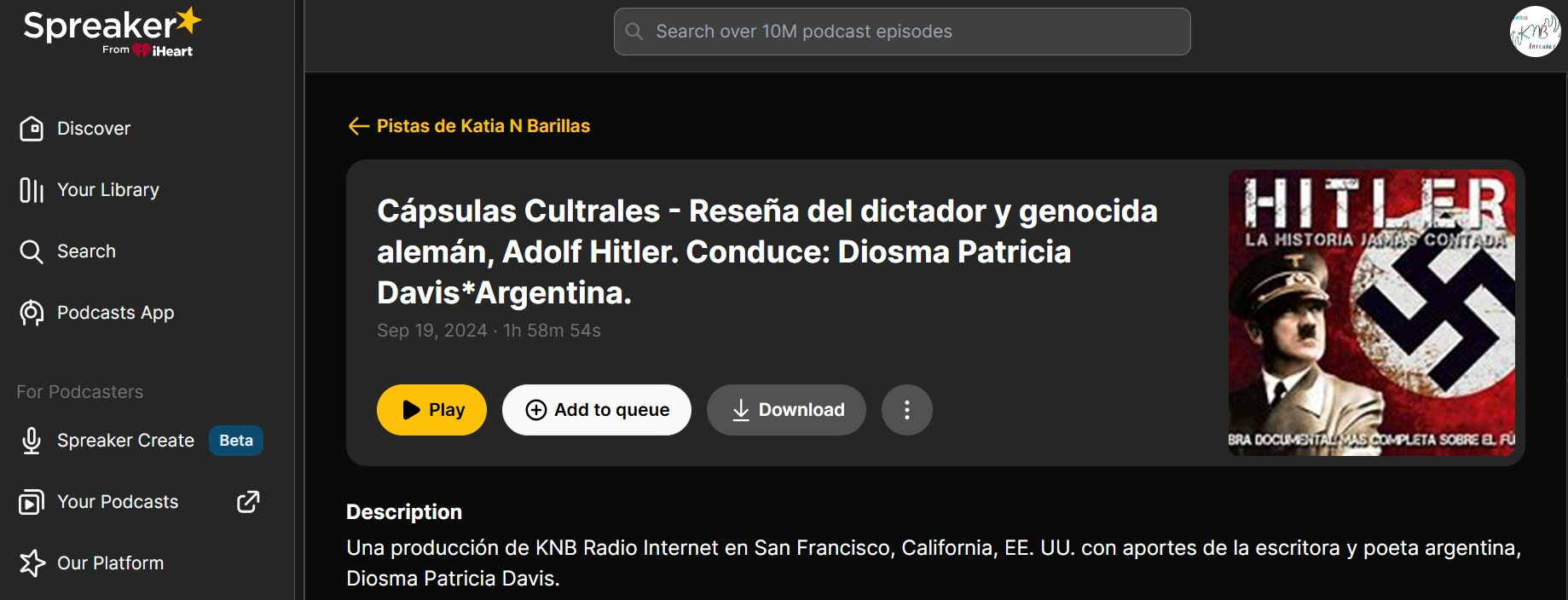Click the Hitler episode cover thumbnail
The height and width of the screenshot is (600, 1568).
click(x=1372, y=313)
